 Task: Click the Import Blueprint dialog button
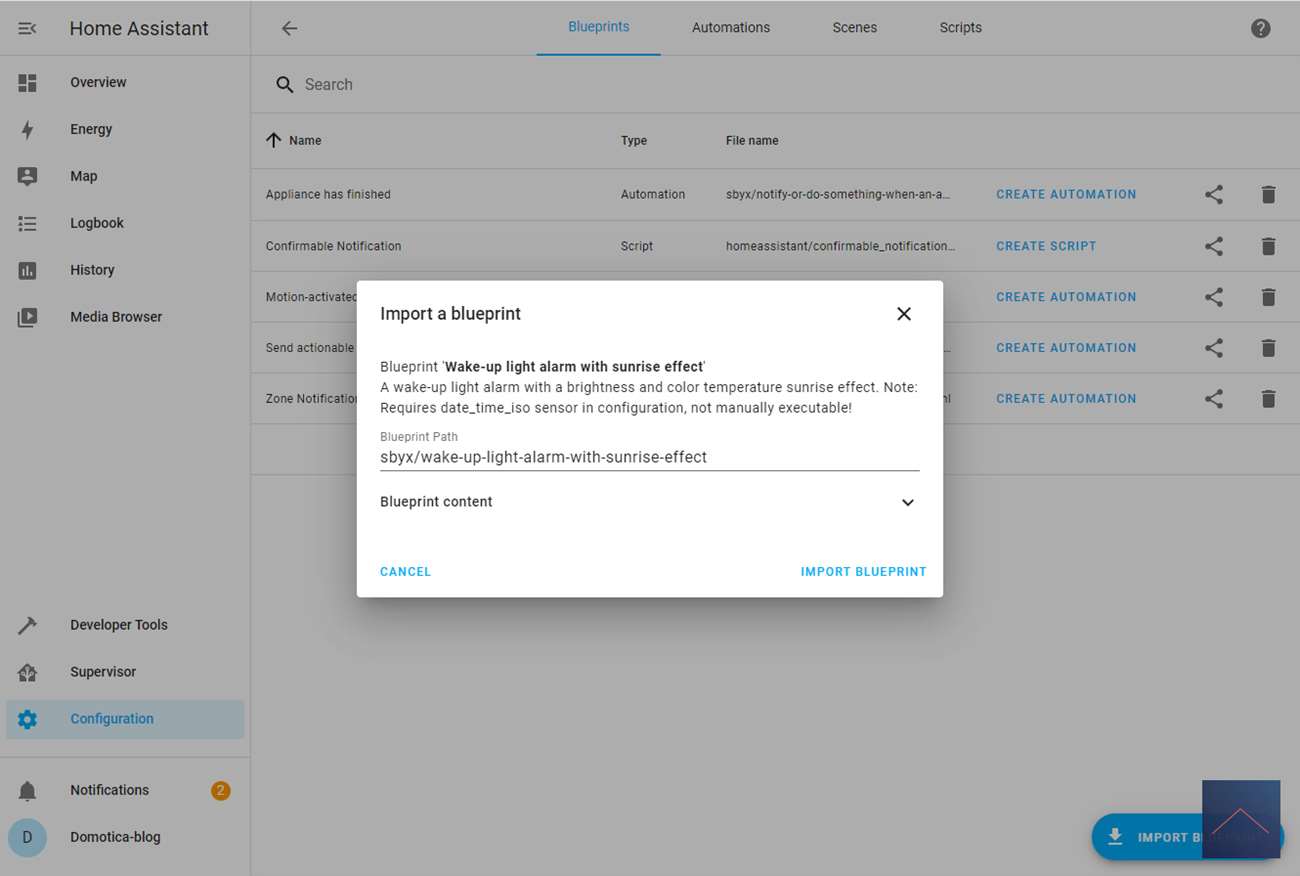pos(863,572)
